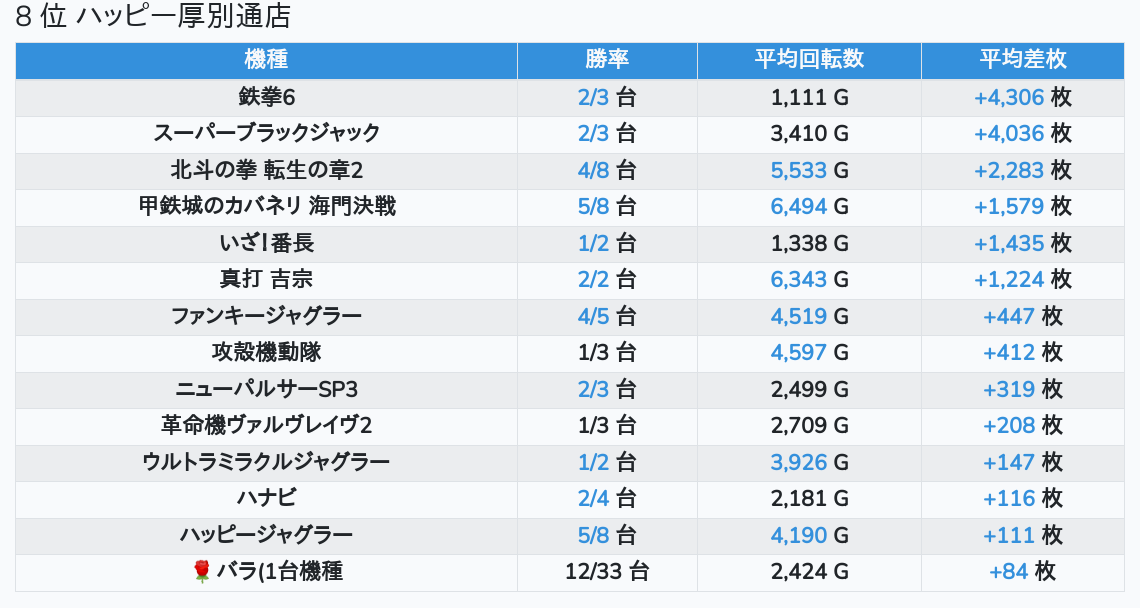The width and height of the screenshot is (1140, 608).
Task: Click ハッピージャグラー 4,190 spins link
Action: click(x=799, y=536)
